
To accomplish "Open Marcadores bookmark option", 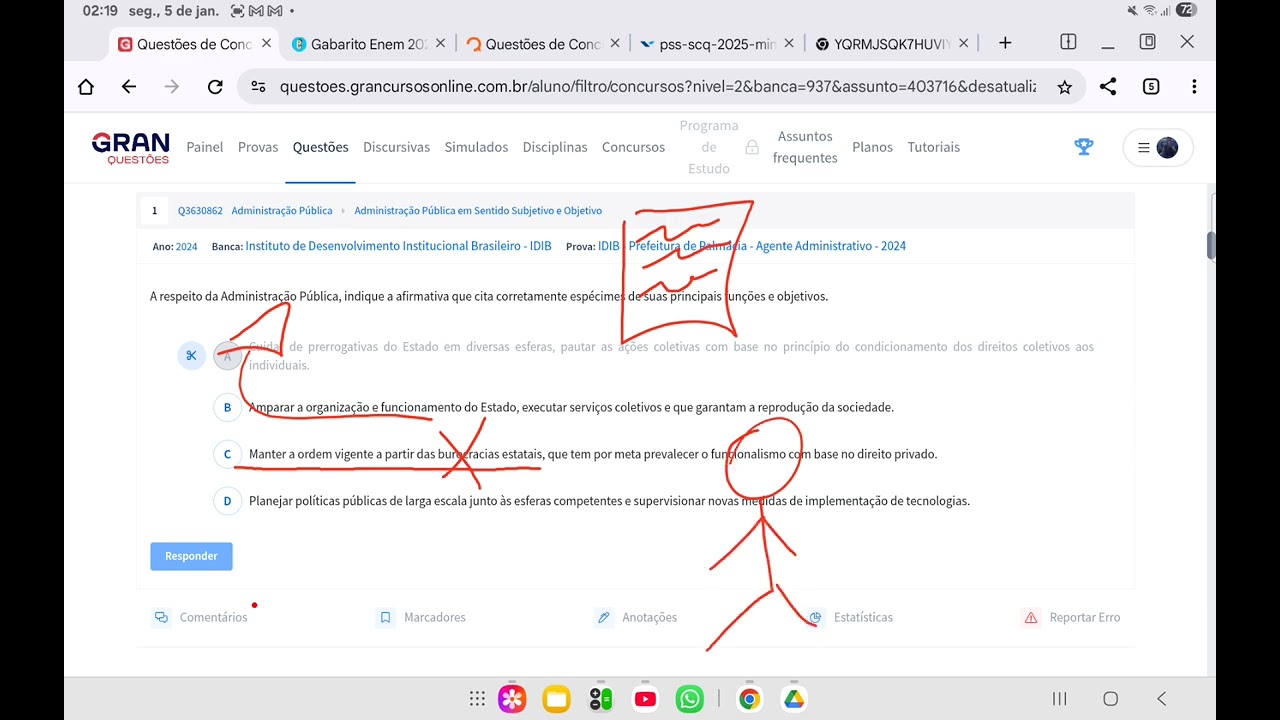I will click(421, 617).
